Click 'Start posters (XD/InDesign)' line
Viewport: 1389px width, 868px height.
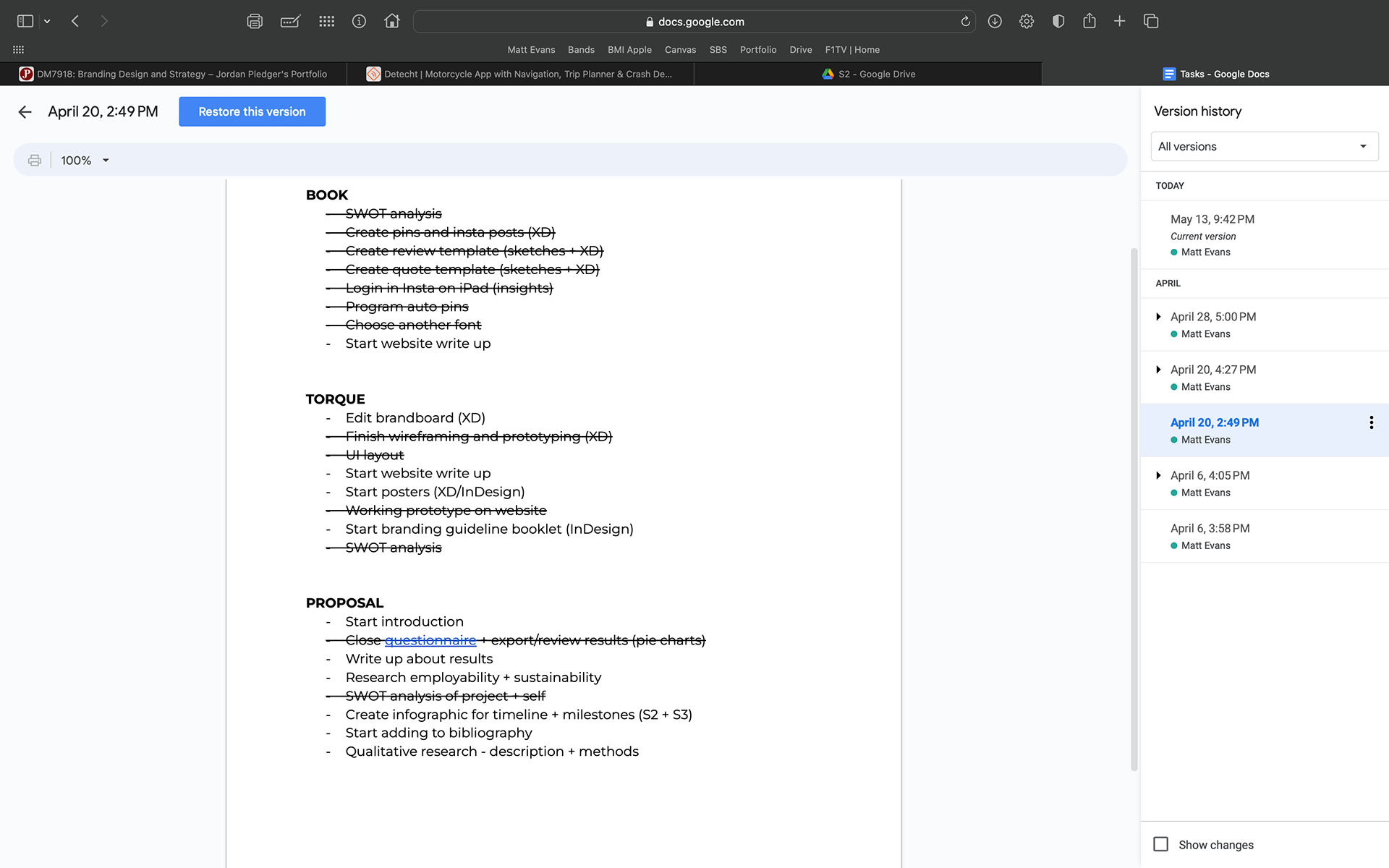pyautogui.click(x=435, y=492)
